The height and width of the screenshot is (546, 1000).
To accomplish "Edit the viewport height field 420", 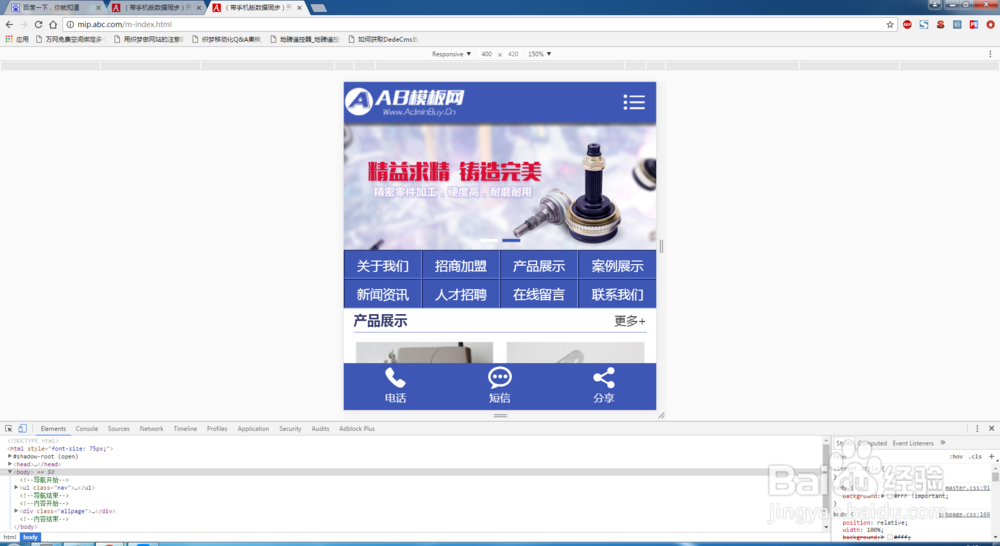I will click(x=513, y=54).
